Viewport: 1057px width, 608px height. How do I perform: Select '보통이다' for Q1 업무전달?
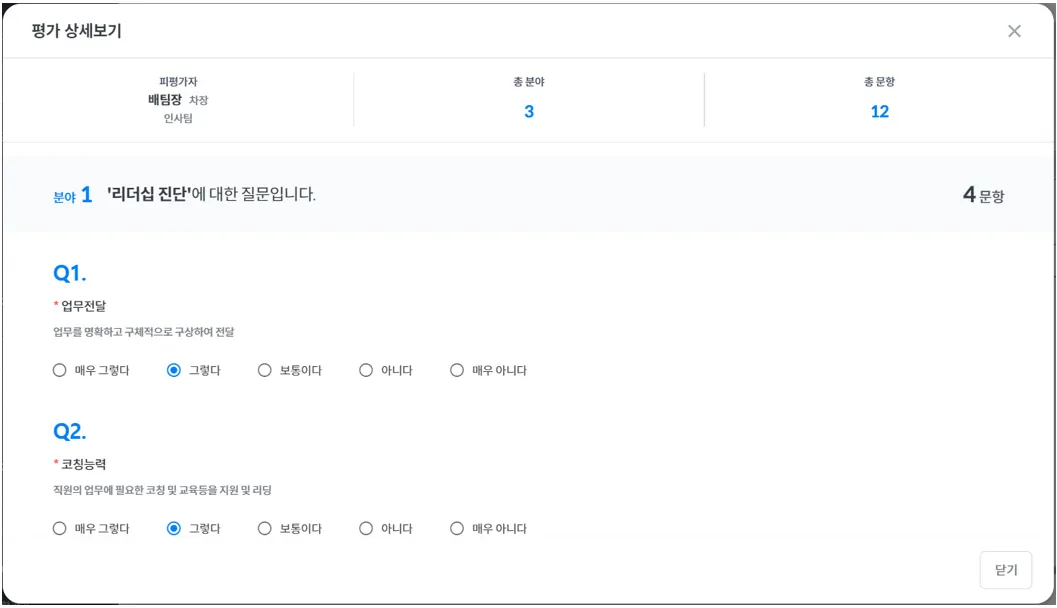264,370
